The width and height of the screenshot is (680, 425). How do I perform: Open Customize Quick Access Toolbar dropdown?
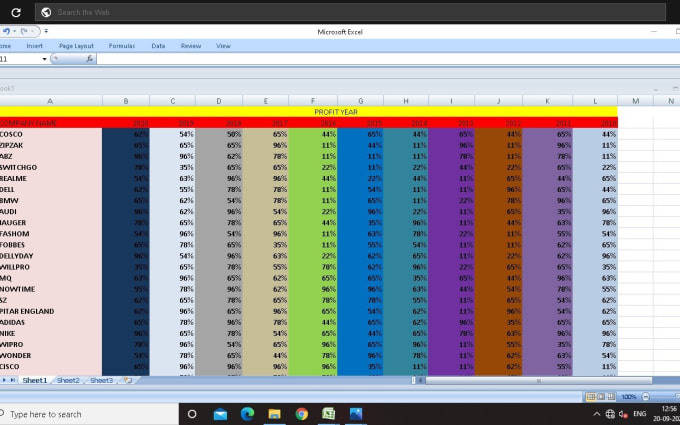[46, 31]
